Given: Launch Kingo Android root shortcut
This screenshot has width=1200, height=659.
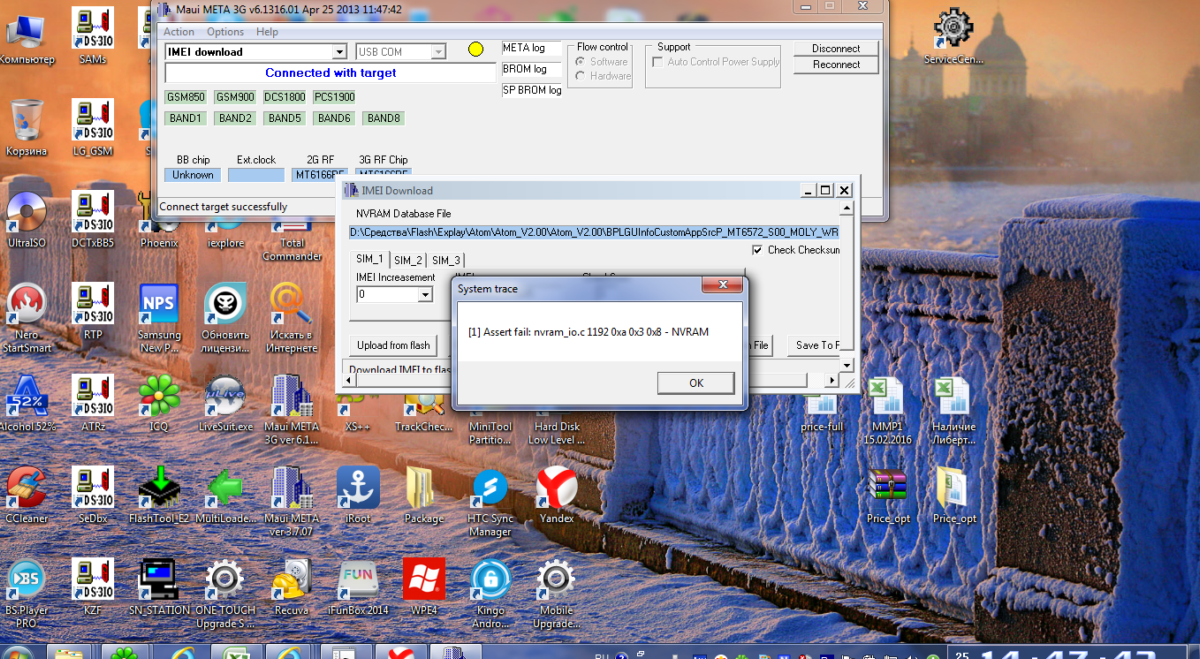Looking at the screenshot, I should click(x=490, y=579).
